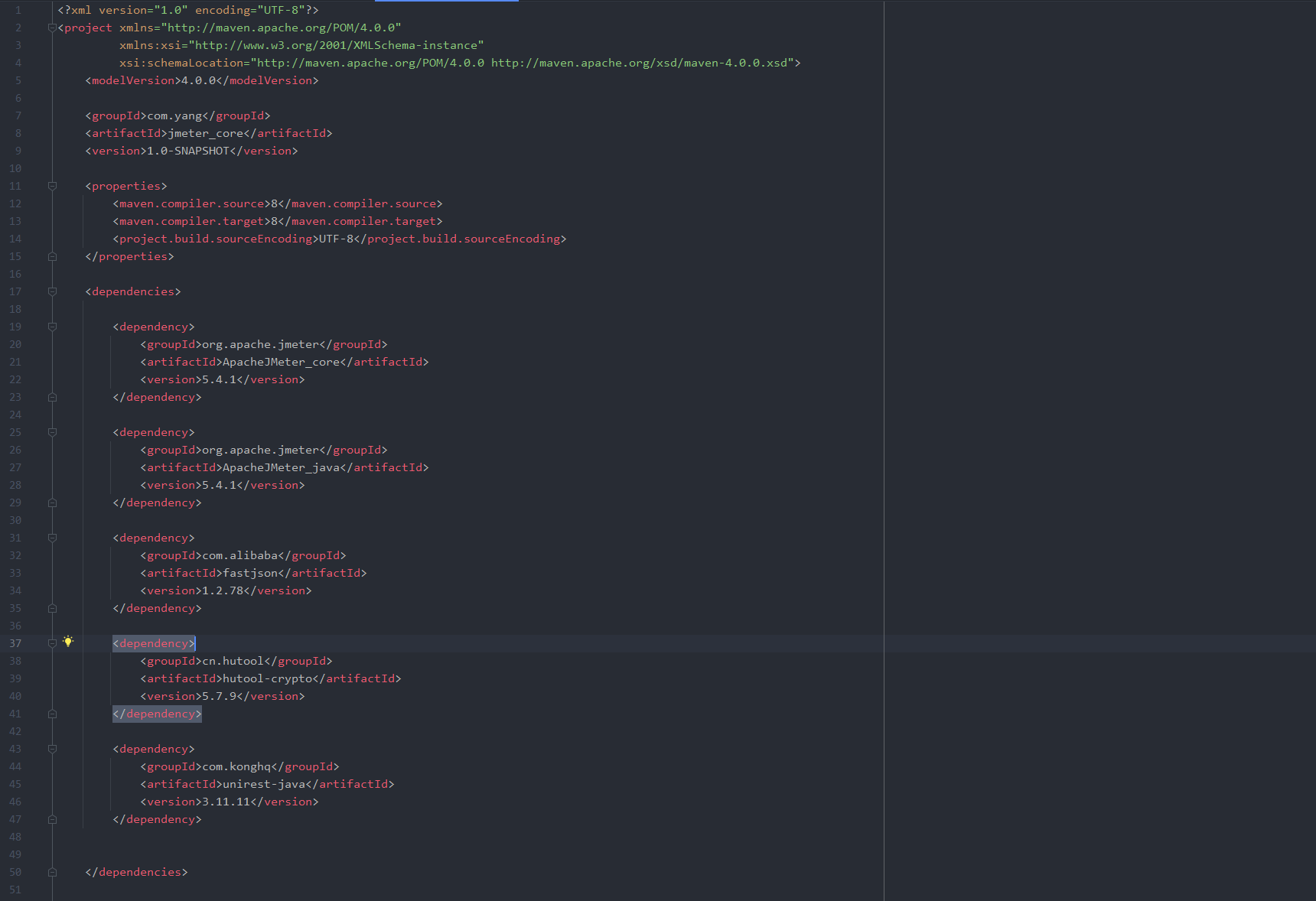Click the version "3.11.11"
The height and width of the screenshot is (901, 1316).
pos(226,802)
